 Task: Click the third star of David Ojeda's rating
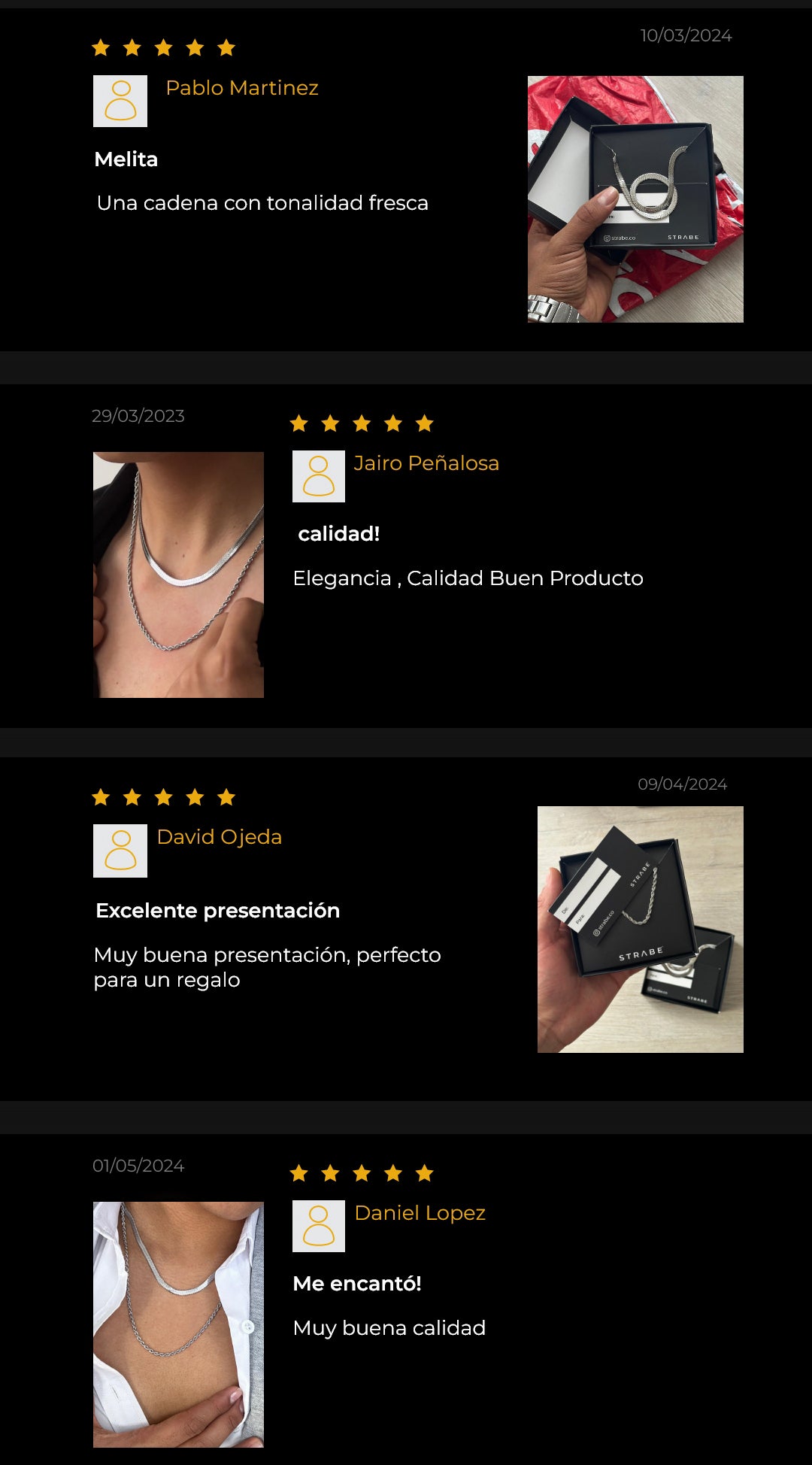click(x=163, y=797)
